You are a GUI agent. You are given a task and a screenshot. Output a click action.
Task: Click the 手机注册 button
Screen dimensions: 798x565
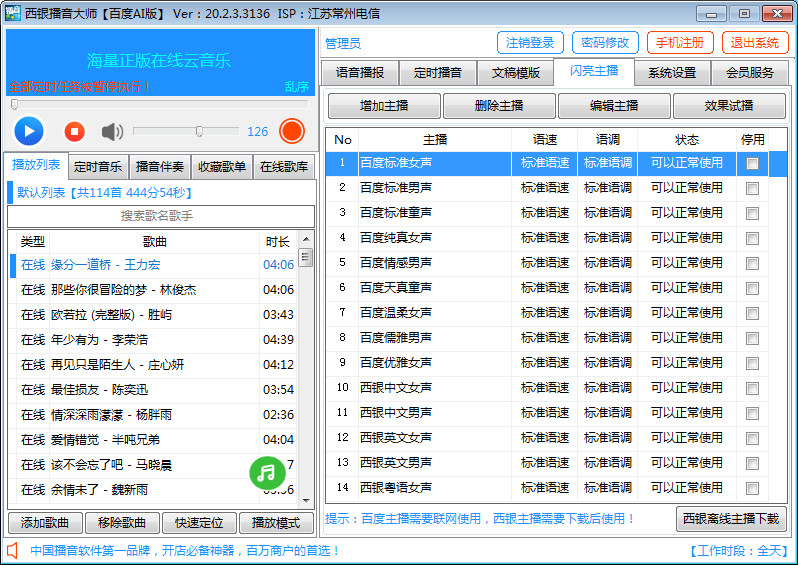[x=680, y=43]
